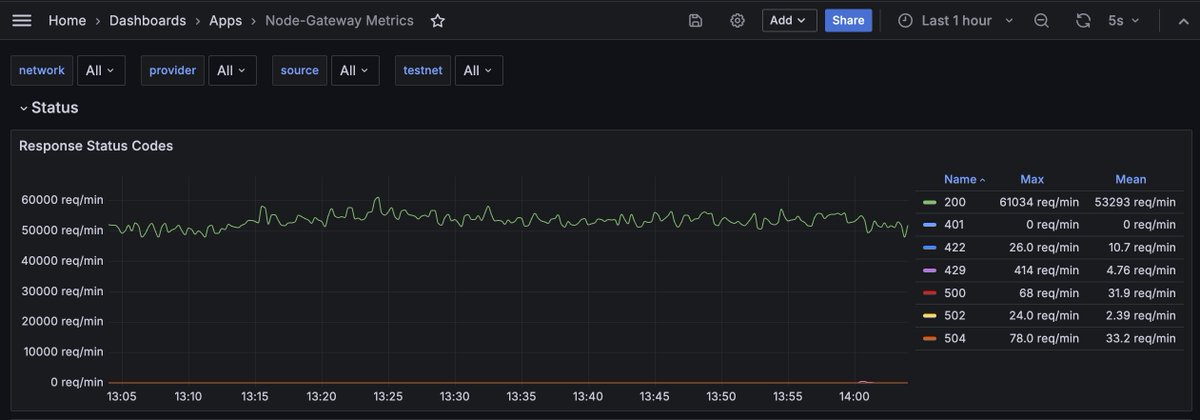Change color of the 401 series swatch
Image resolution: width=1200 pixels, height=420 pixels.
coord(929,225)
